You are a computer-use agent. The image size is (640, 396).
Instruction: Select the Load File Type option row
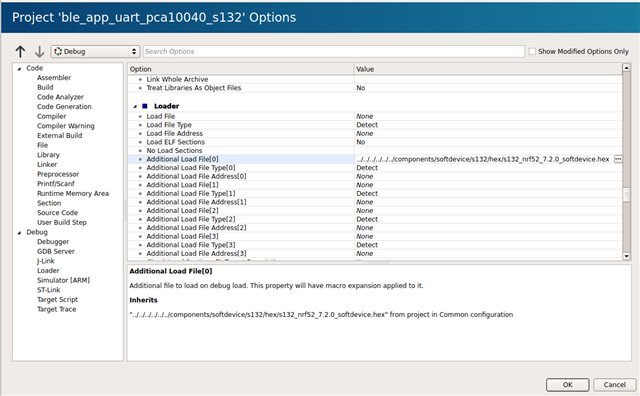click(375, 125)
